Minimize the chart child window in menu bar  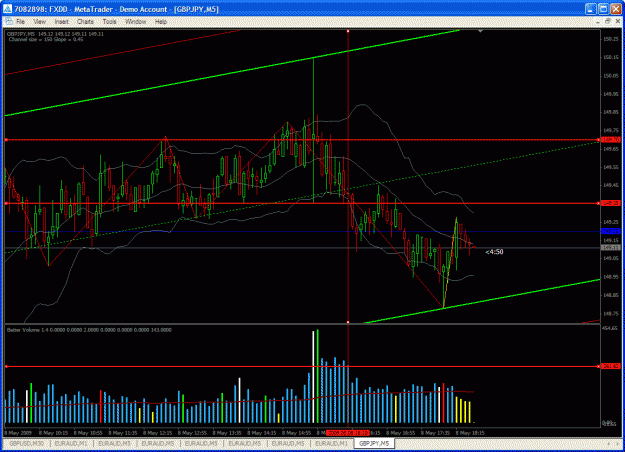pos(598,22)
